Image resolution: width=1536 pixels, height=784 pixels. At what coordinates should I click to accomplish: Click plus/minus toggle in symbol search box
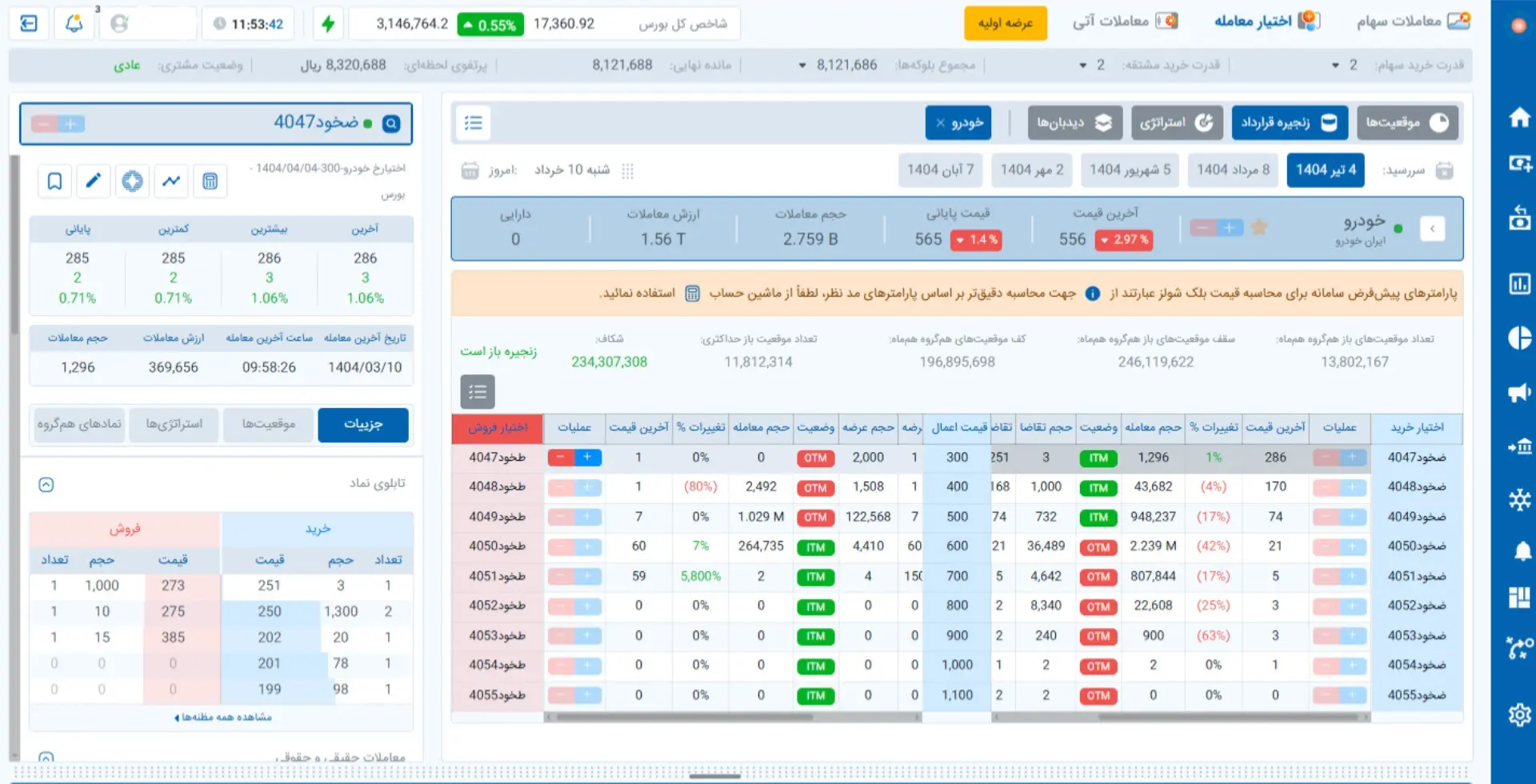[58, 124]
